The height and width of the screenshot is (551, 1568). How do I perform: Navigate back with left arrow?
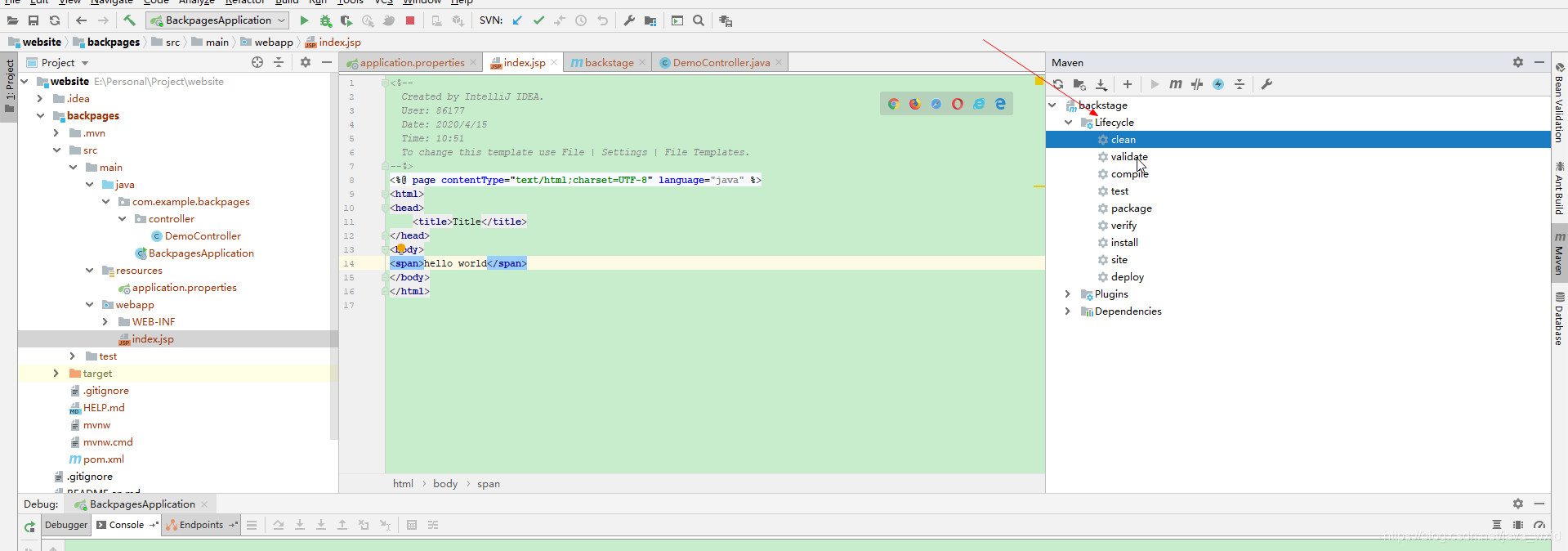81,20
